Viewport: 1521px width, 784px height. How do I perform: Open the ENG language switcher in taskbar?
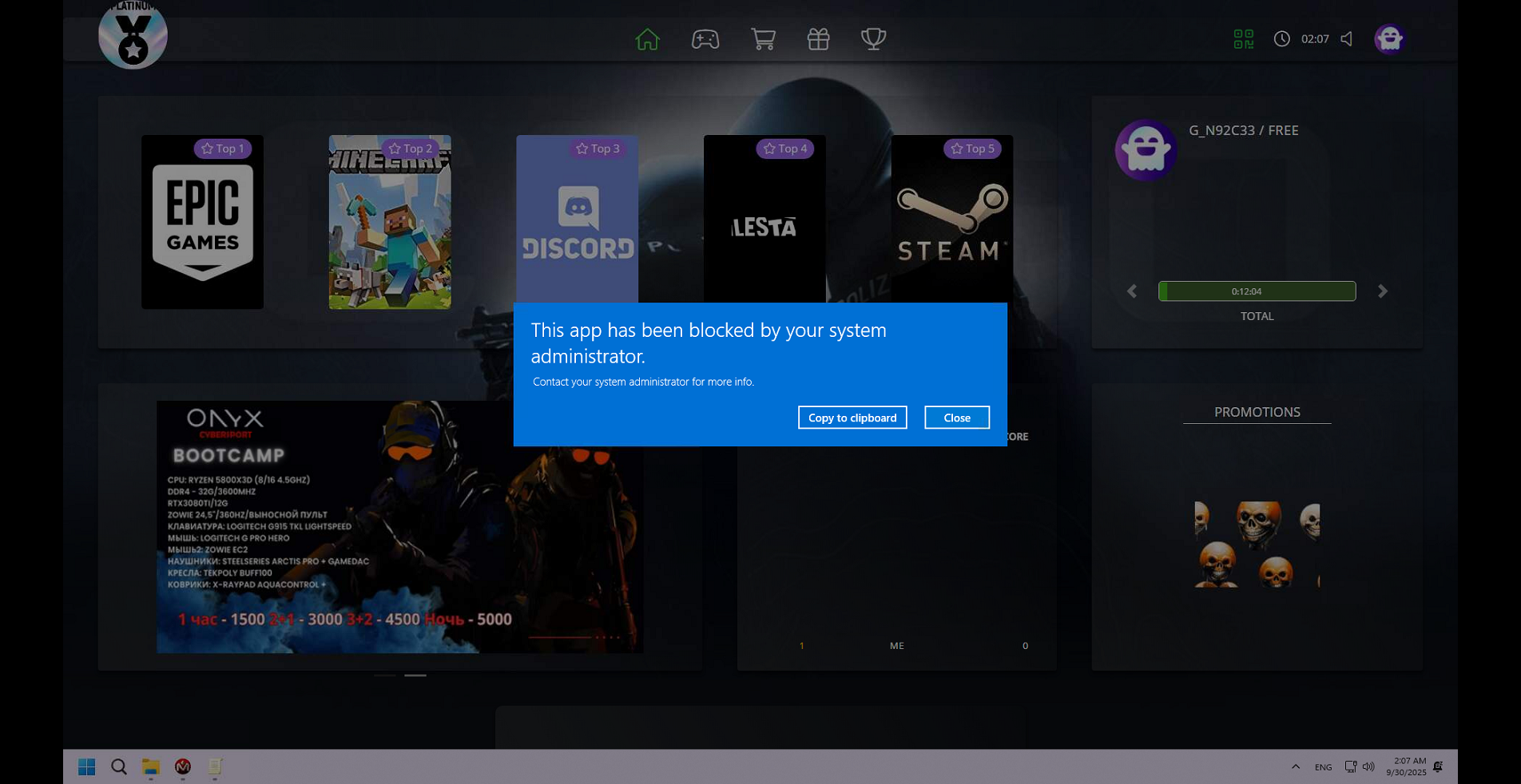click(1323, 767)
